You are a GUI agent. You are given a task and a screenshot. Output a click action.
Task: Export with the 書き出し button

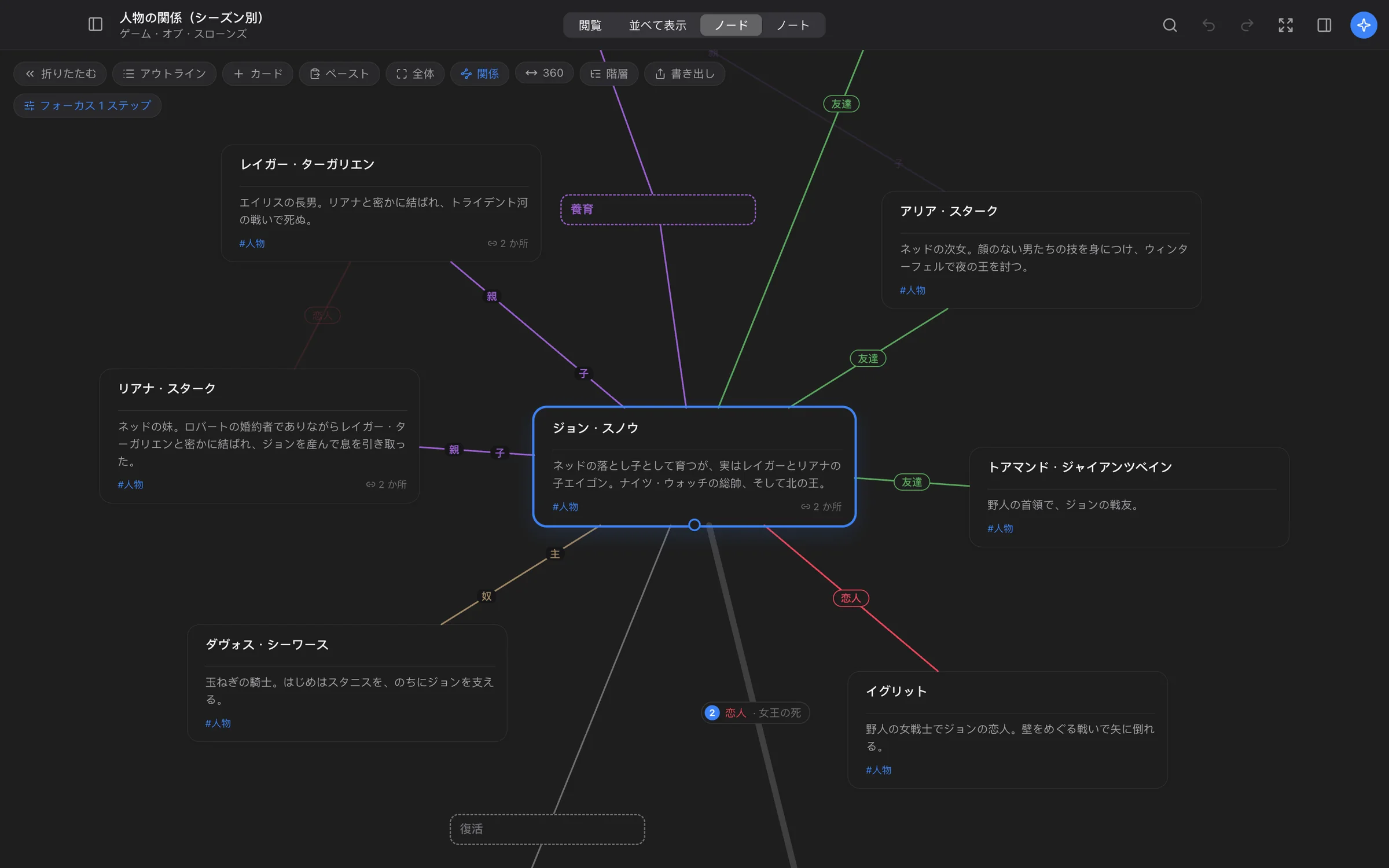tap(685, 73)
